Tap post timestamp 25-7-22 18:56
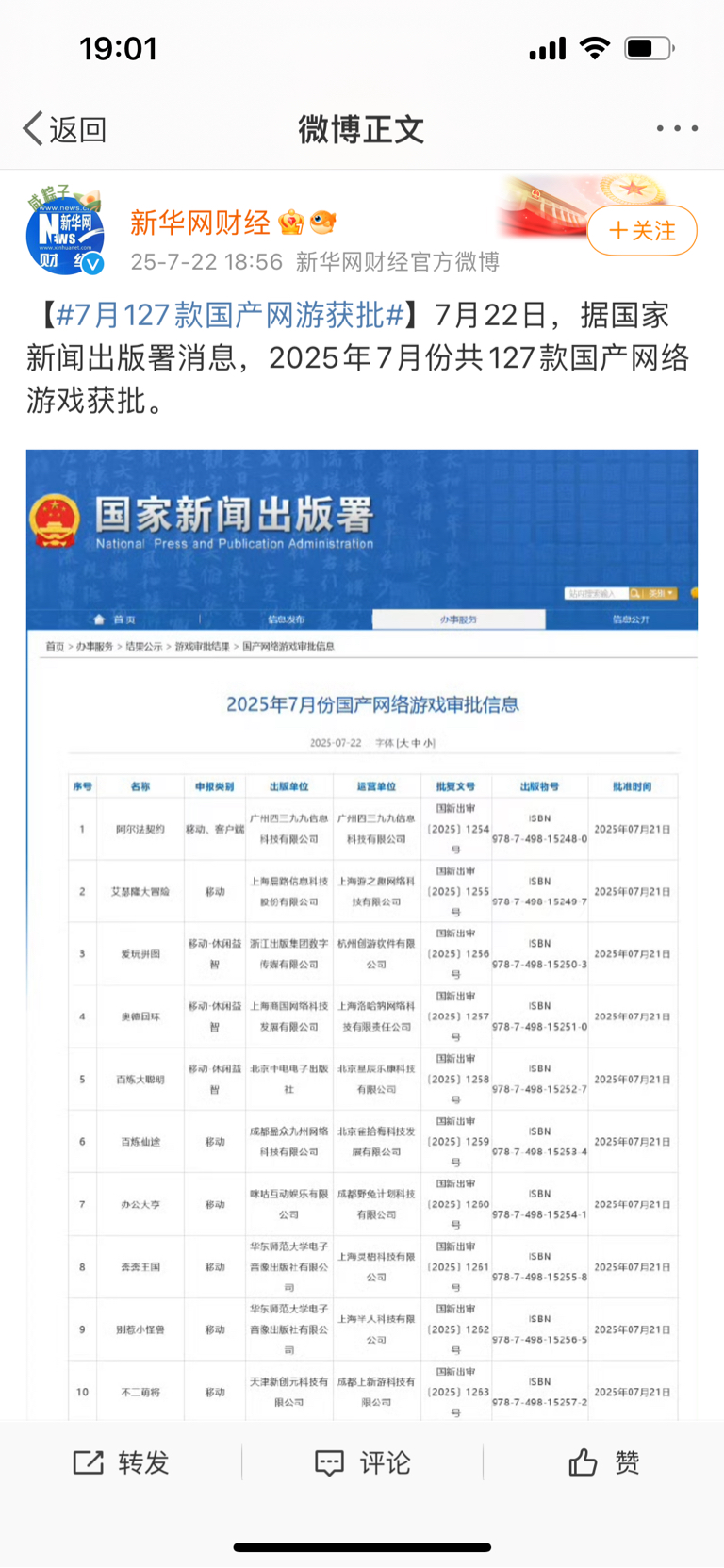The width and height of the screenshot is (724, 1568). pos(206,261)
